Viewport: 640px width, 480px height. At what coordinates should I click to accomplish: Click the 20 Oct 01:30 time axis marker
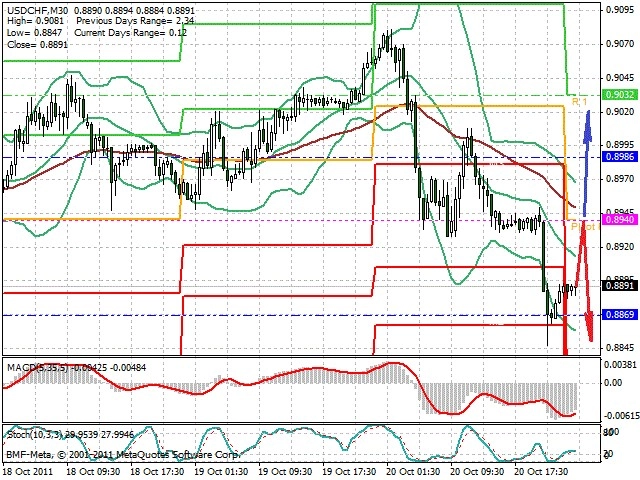point(414,471)
